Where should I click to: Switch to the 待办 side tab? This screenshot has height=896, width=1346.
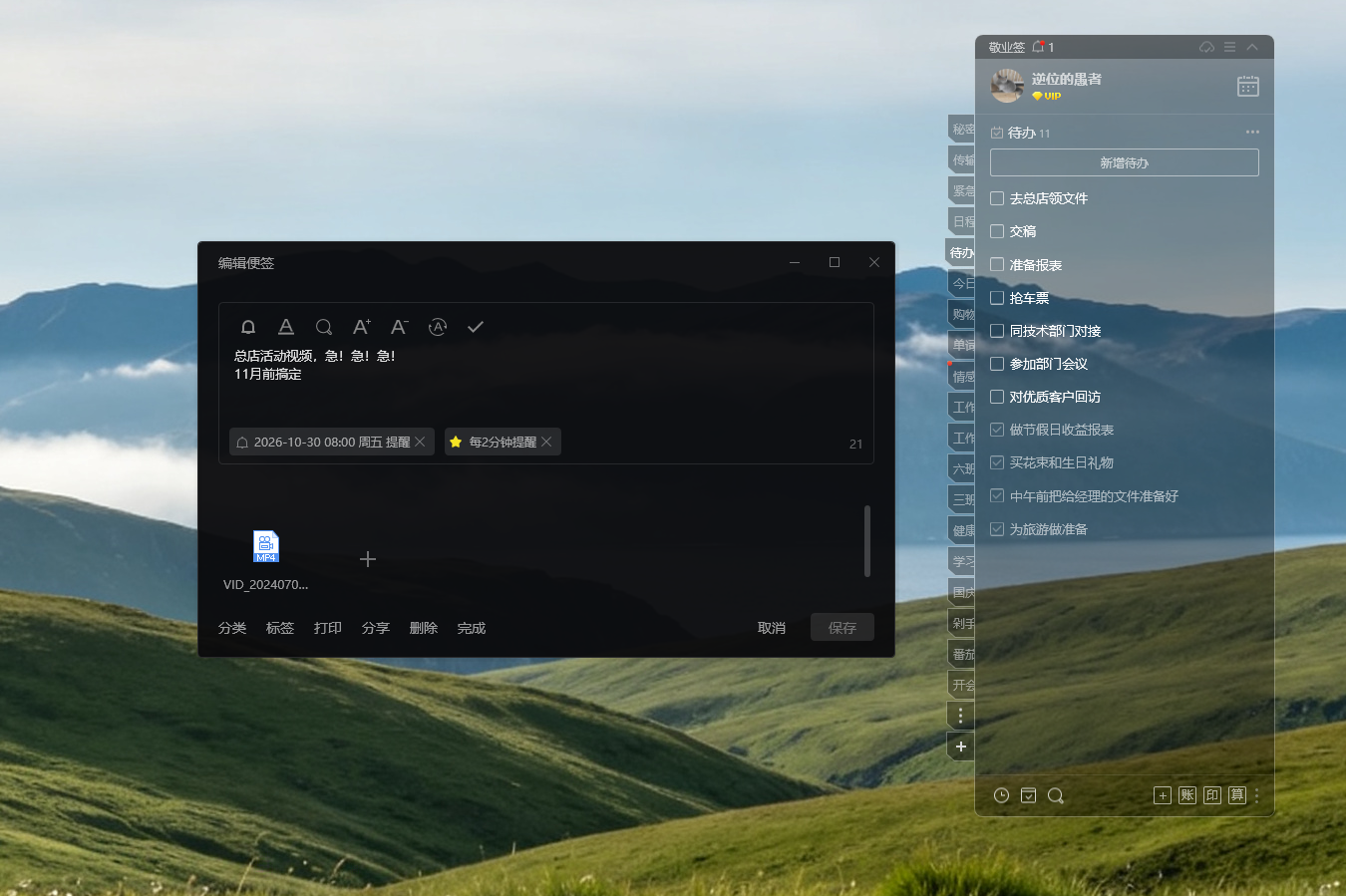click(960, 252)
